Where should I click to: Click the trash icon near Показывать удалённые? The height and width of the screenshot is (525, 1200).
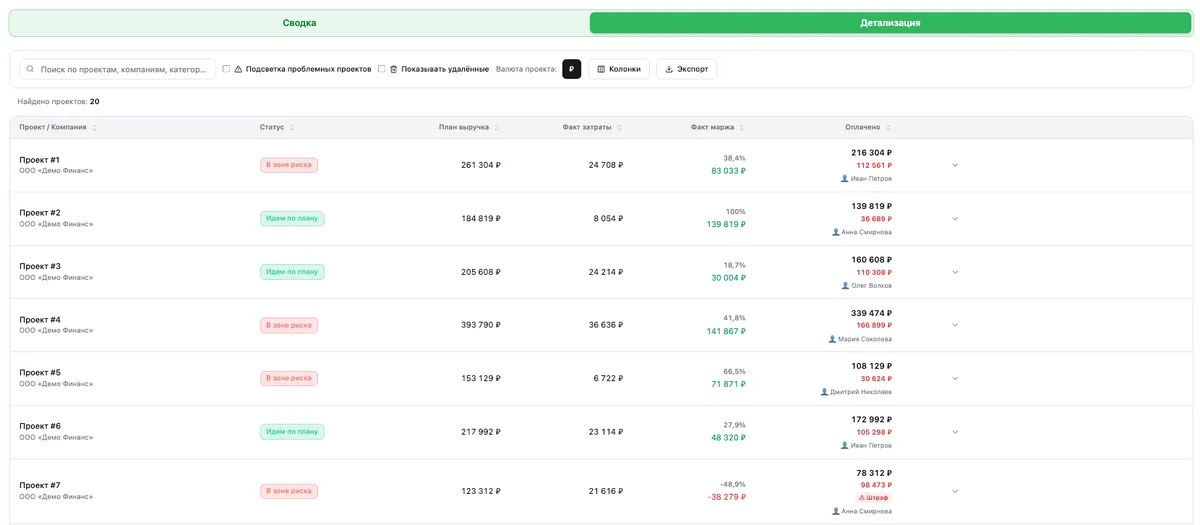coord(393,69)
